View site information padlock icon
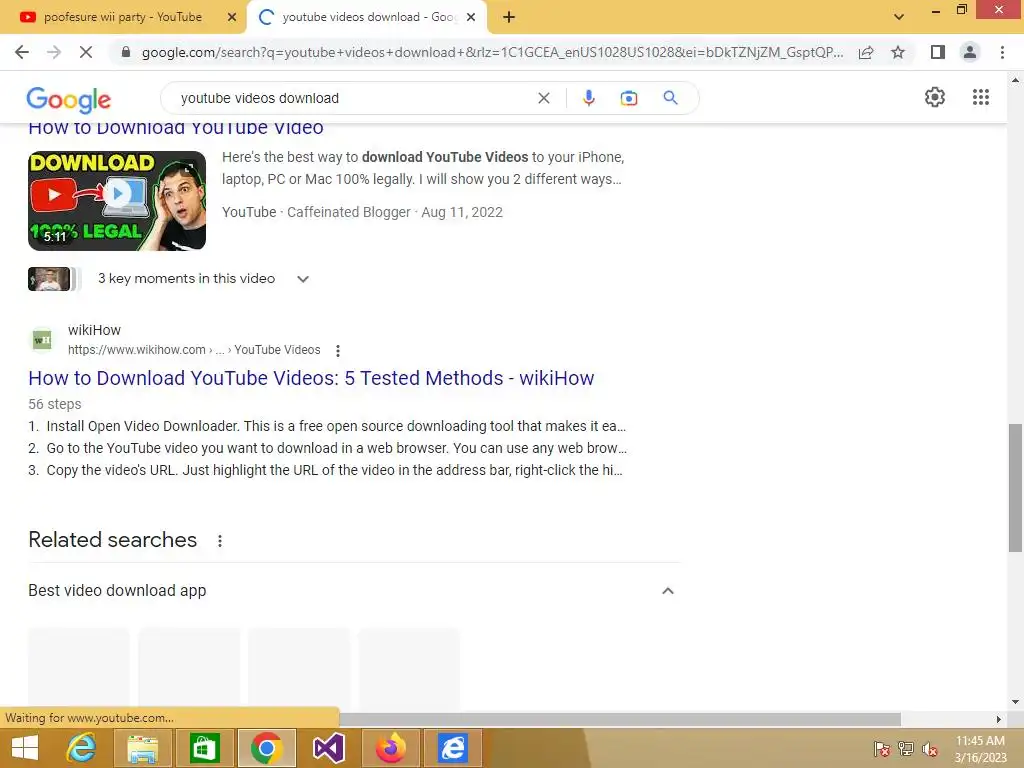The height and width of the screenshot is (768, 1024). 126,52
